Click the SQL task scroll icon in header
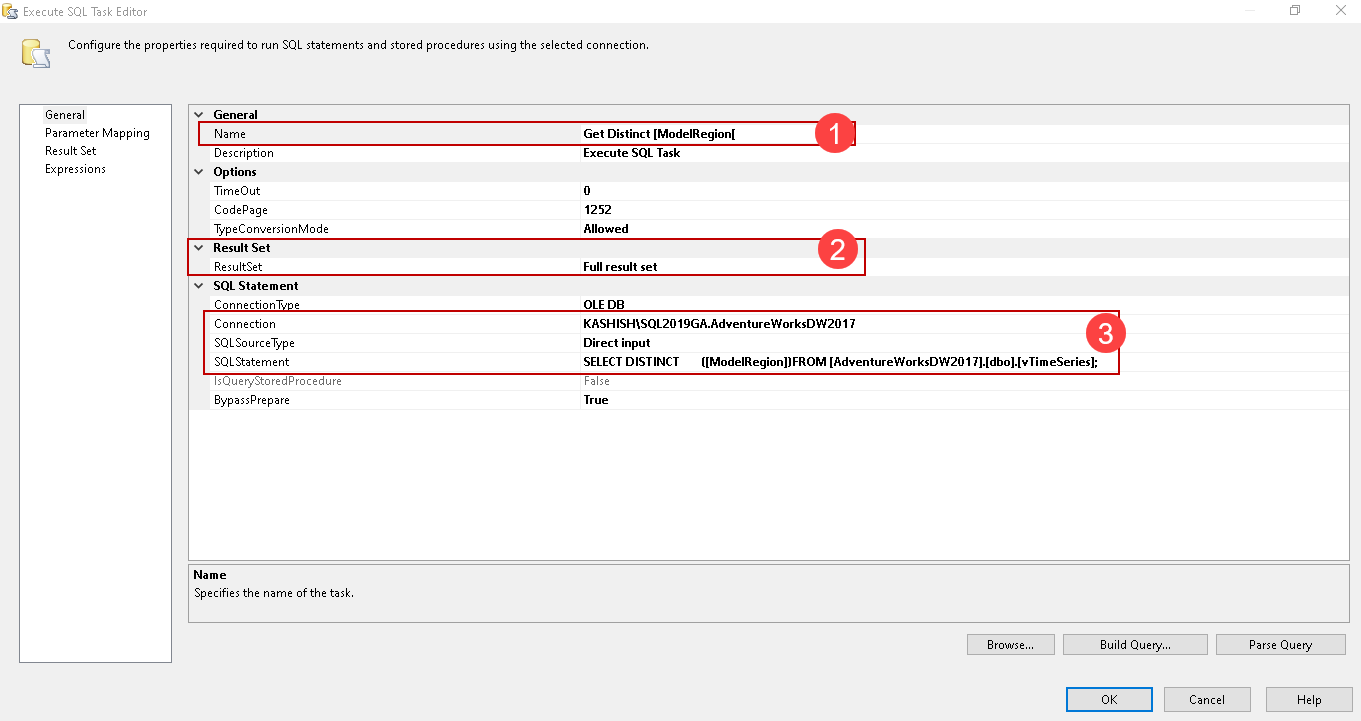This screenshot has height=721, width=1361. [37, 53]
